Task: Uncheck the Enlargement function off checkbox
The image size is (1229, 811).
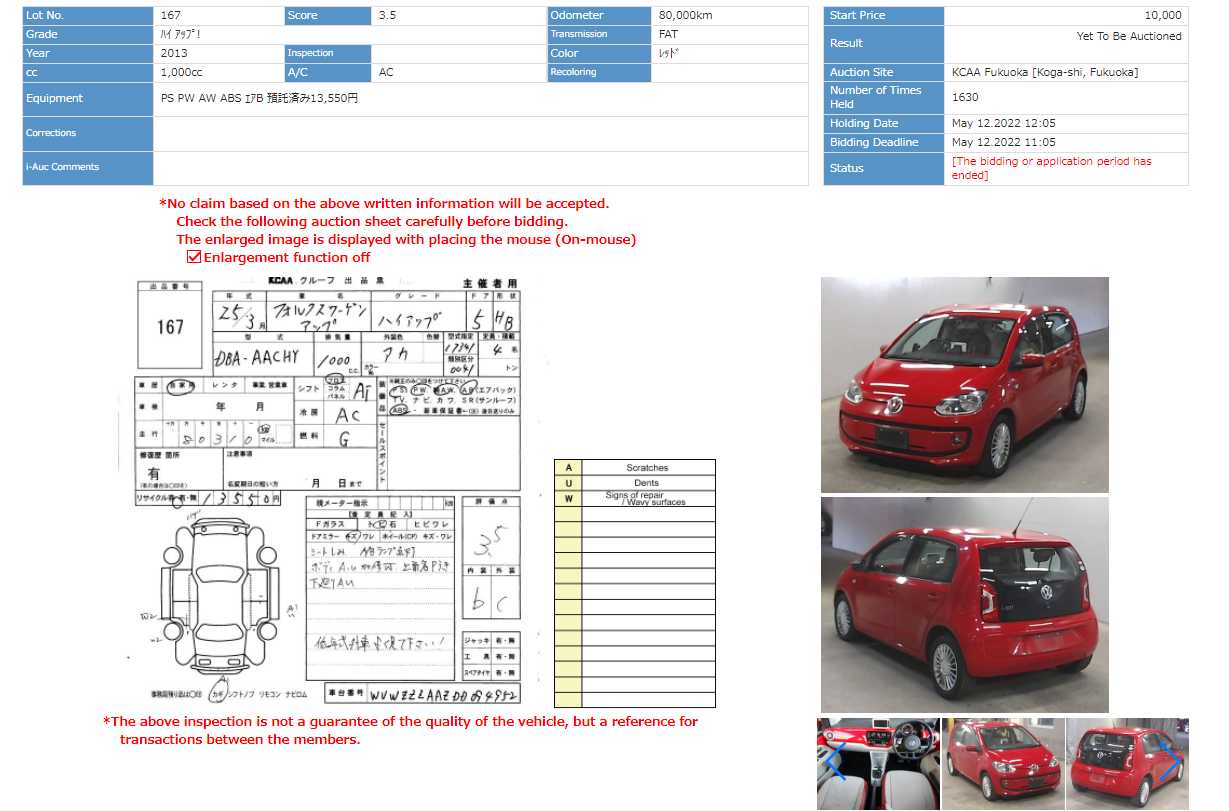Action: click(x=194, y=257)
